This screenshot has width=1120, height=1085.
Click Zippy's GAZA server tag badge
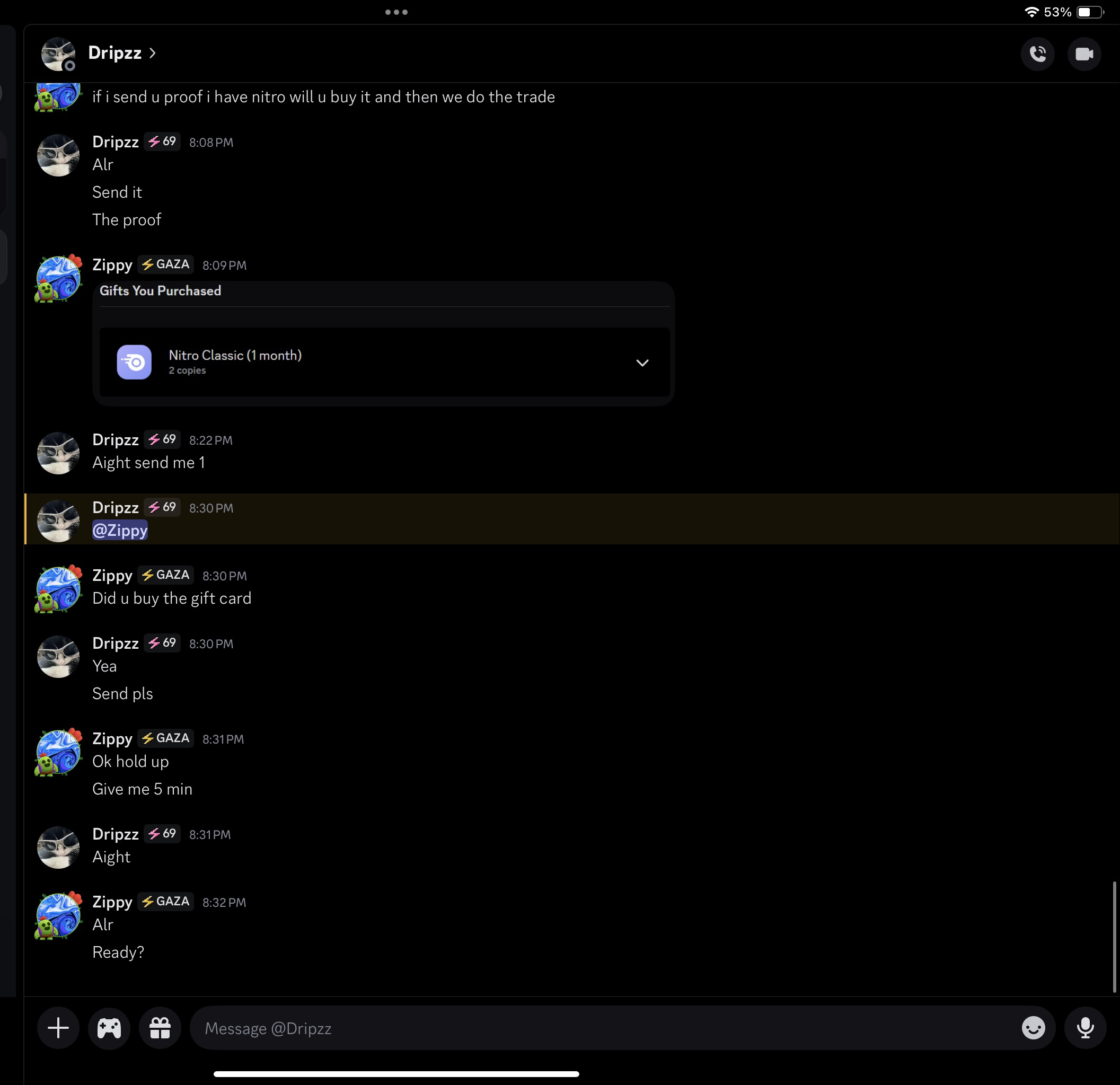[x=166, y=264]
